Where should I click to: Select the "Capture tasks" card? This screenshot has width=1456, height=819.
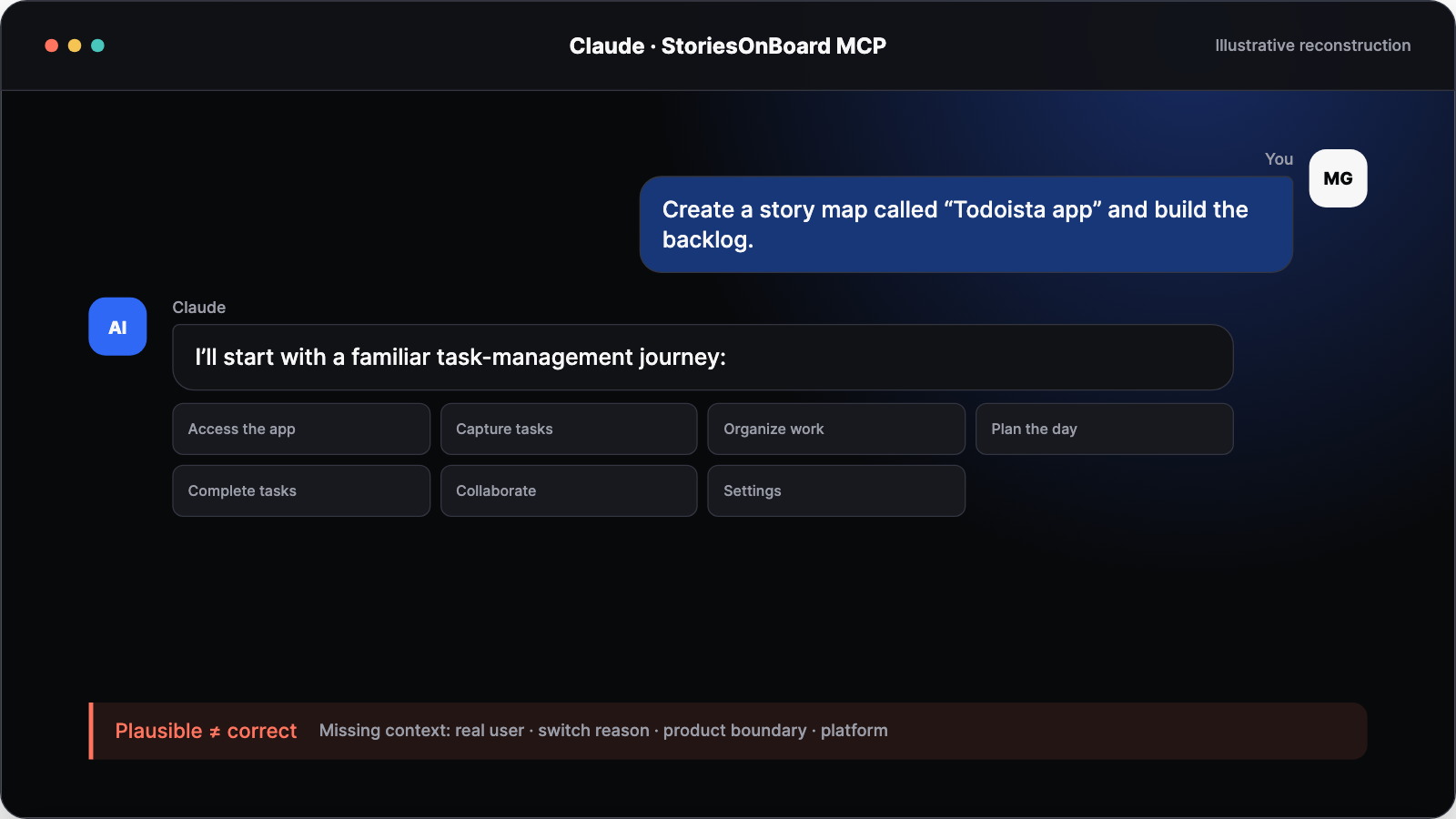tap(569, 429)
